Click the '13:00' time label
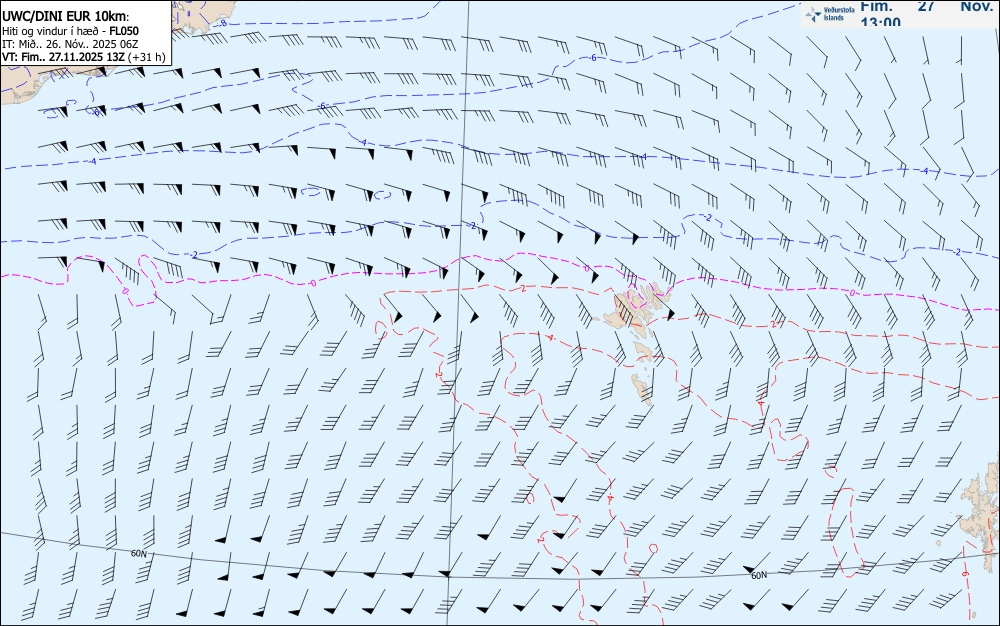 click(x=881, y=22)
